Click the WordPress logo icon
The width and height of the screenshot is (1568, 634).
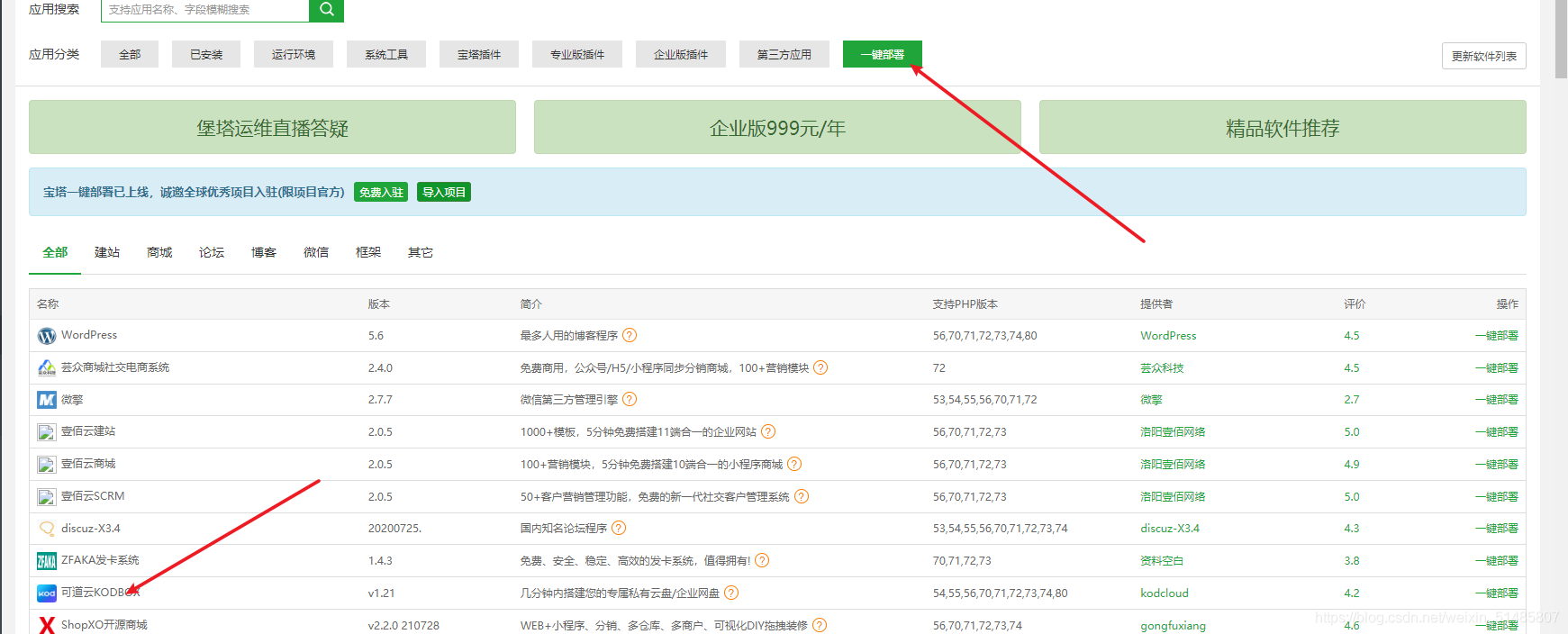pyautogui.click(x=47, y=336)
